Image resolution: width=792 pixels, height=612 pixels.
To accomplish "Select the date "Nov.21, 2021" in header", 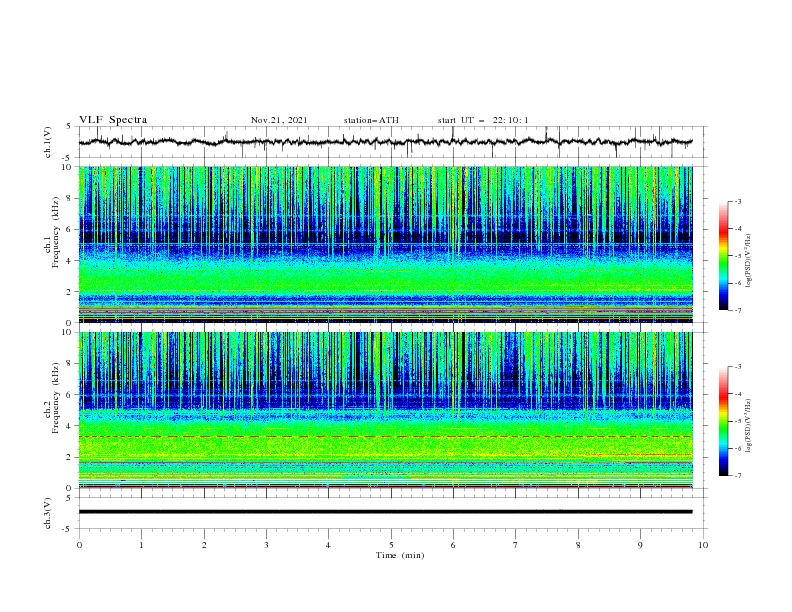I will click(x=279, y=120).
